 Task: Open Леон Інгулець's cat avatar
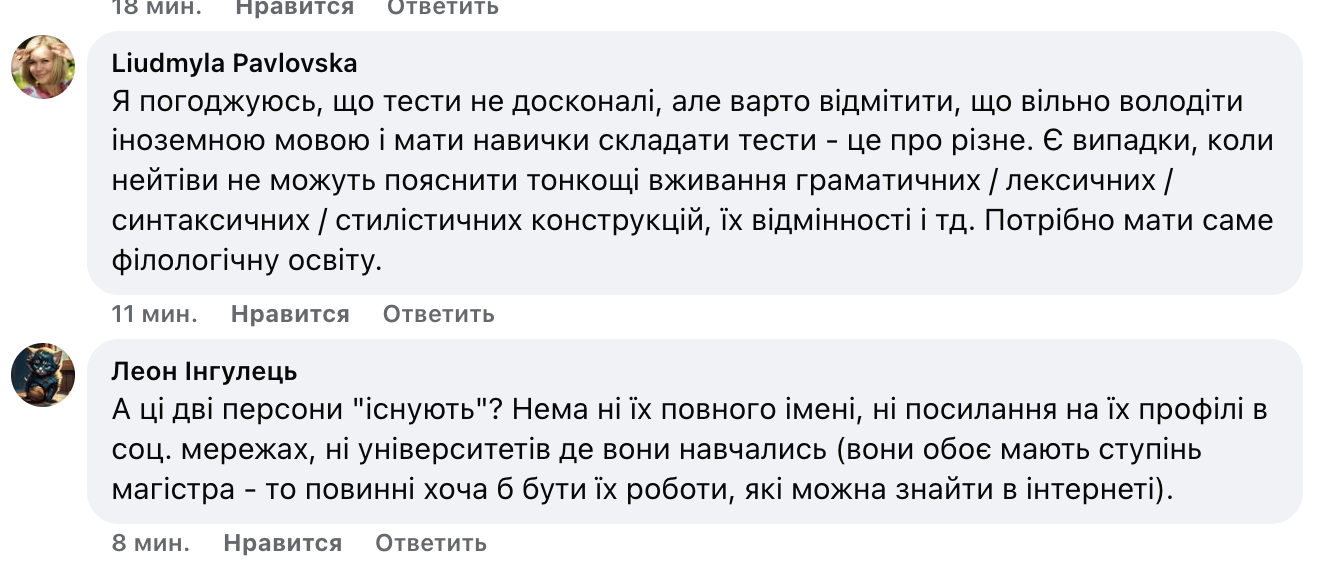(x=43, y=375)
